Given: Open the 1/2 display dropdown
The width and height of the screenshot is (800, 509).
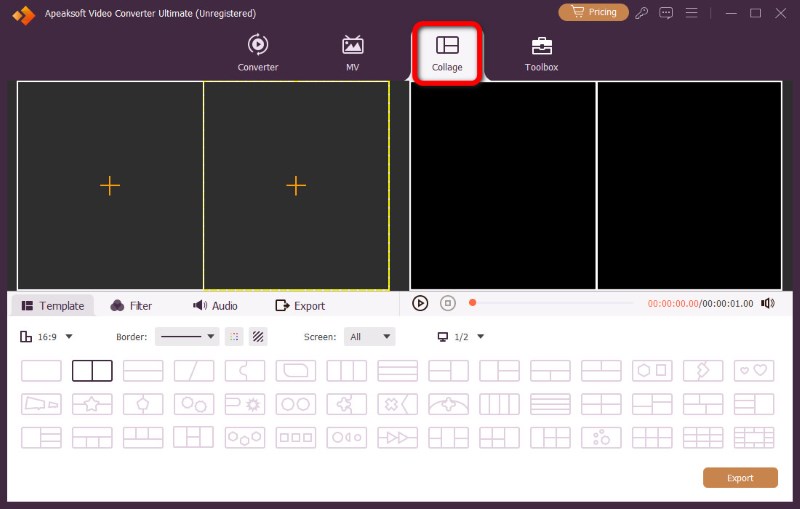Looking at the screenshot, I should (x=461, y=337).
